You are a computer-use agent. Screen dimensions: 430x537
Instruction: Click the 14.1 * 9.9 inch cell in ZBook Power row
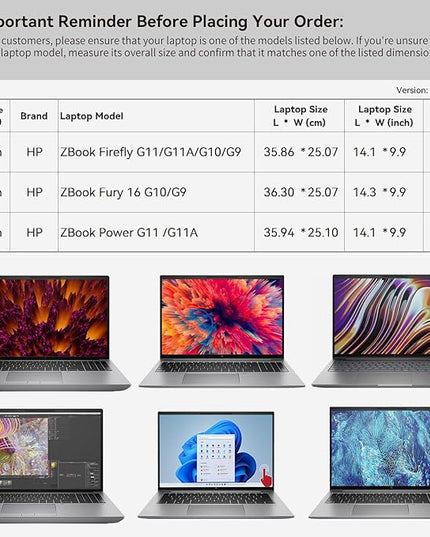coord(384,232)
